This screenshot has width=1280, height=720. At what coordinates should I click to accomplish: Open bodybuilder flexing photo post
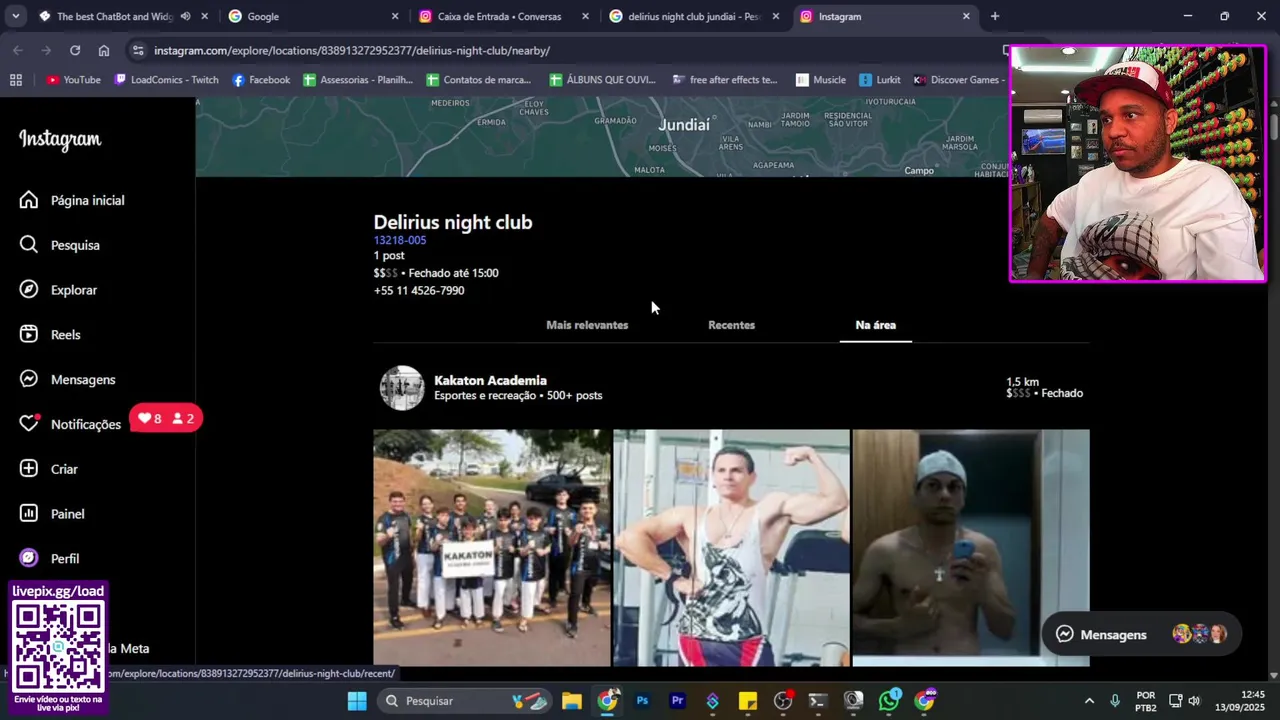(x=731, y=548)
